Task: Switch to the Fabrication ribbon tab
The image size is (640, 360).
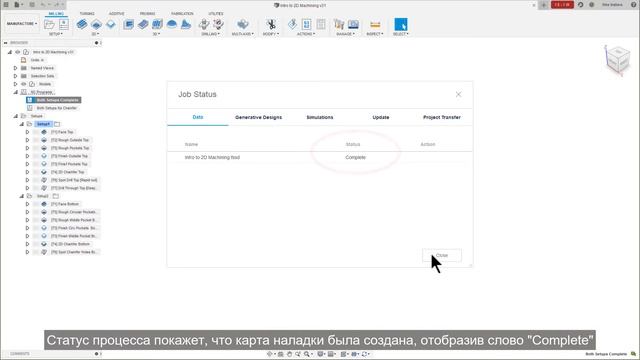Action: point(182,13)
